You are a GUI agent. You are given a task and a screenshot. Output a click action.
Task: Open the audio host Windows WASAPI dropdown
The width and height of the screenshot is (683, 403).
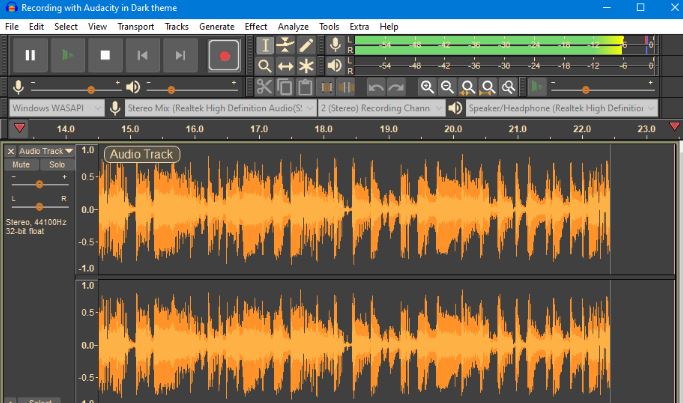(x=57, y=108)
